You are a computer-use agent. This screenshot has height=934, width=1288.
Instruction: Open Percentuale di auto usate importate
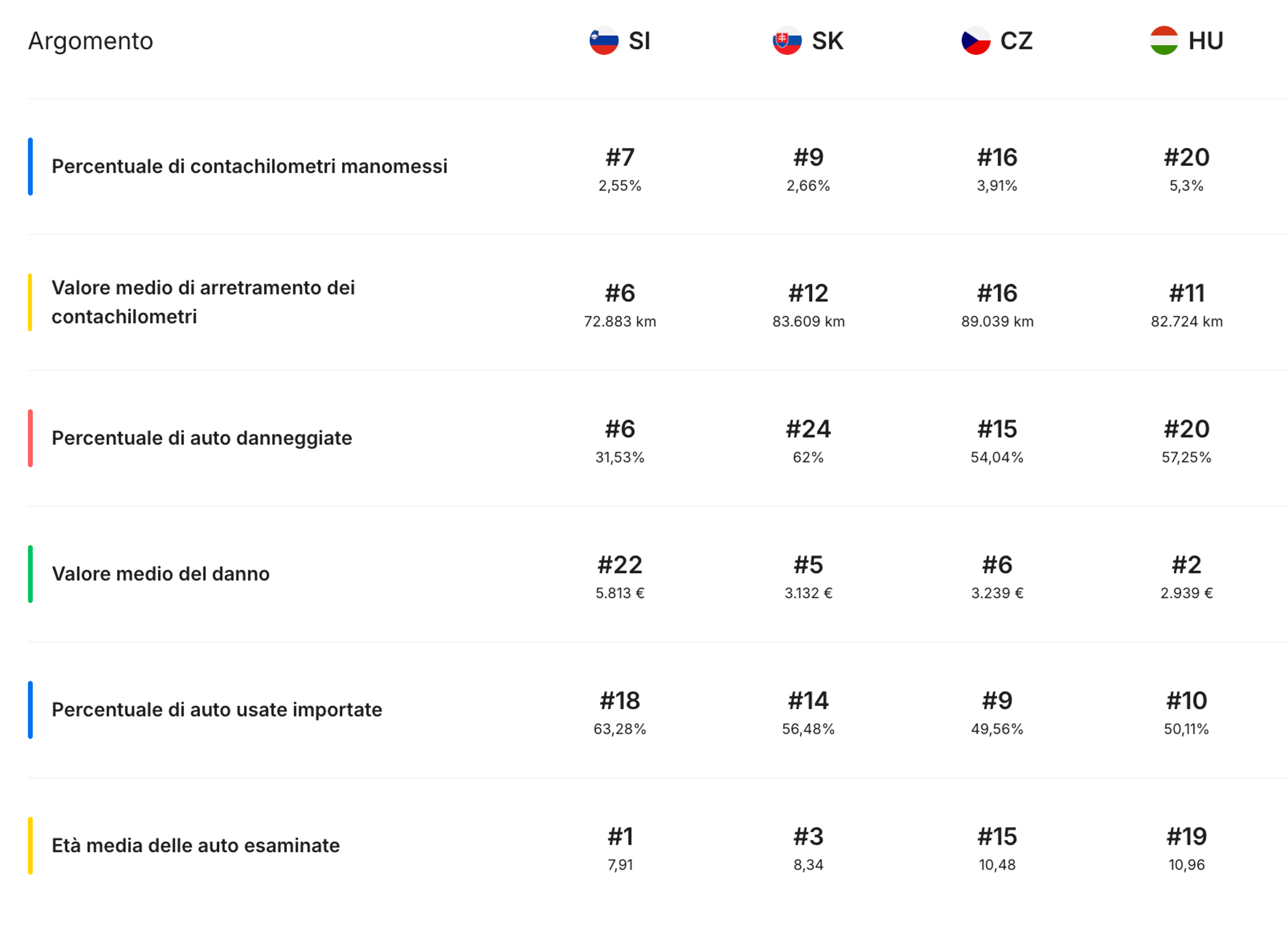point(217,710)
